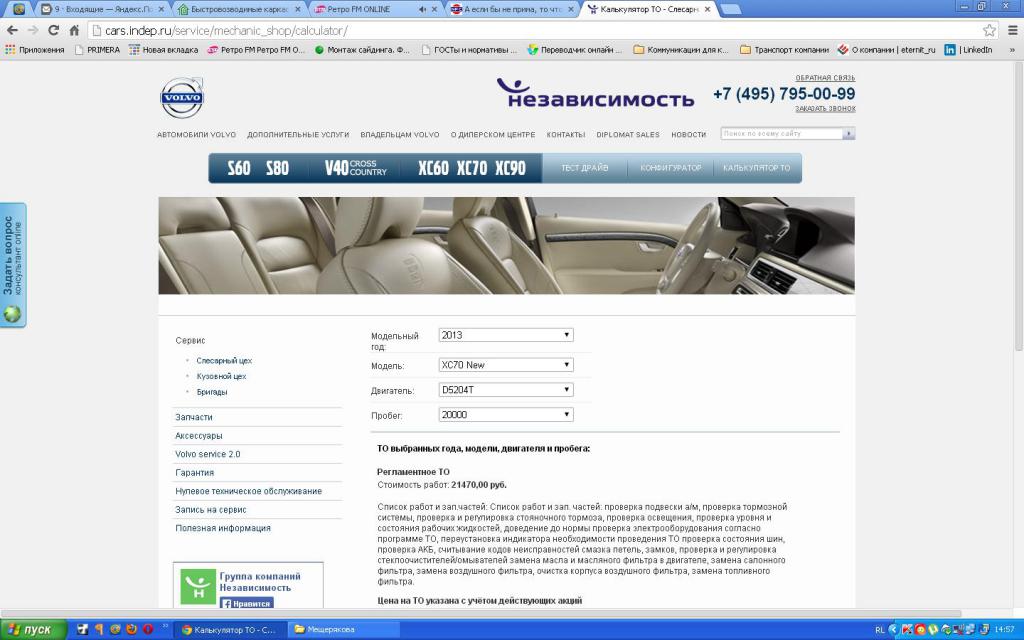This screenshot has width=1024, height=640.
Task: Click the Volvo logo
Action: pos(182,98)
